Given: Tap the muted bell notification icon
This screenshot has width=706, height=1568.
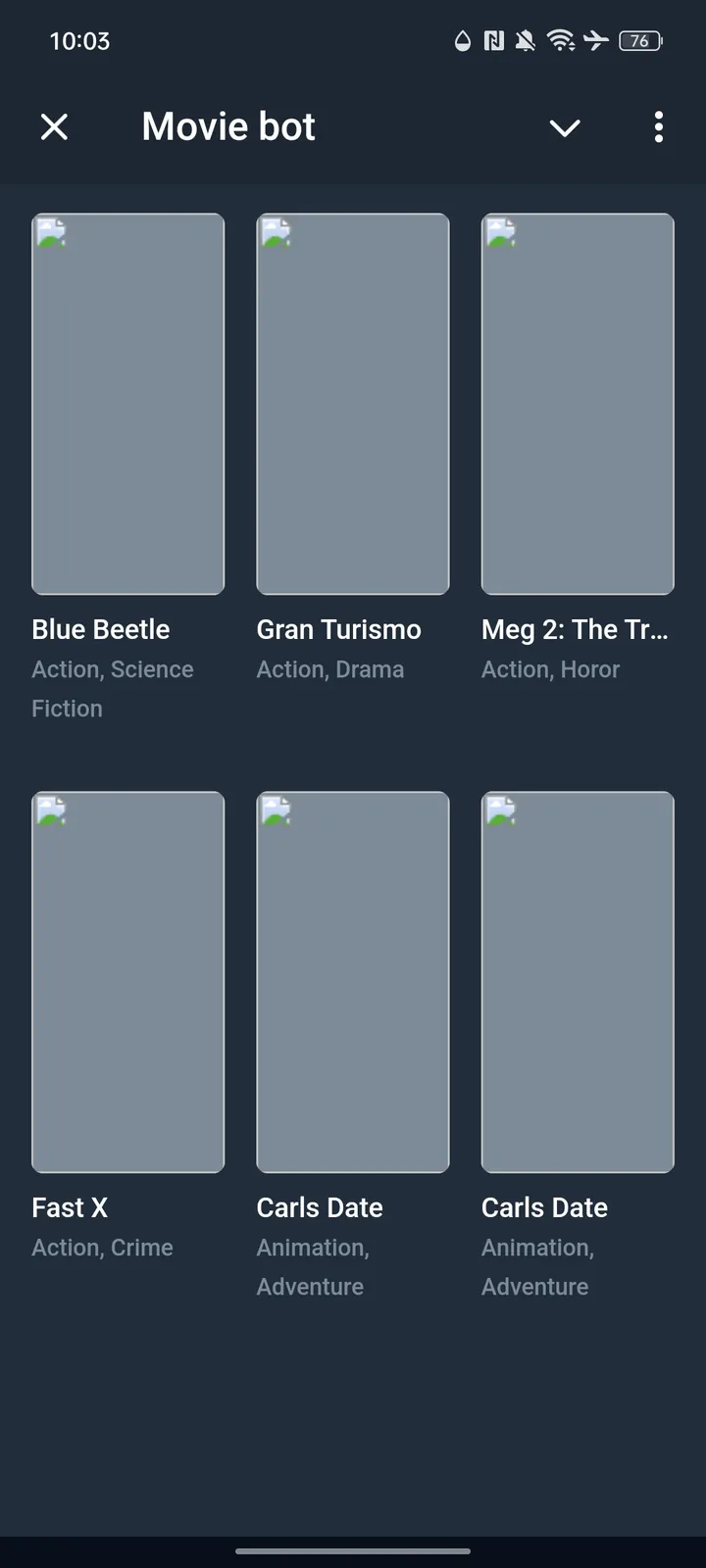Looking at the screenshot, I should pos(527,40).
